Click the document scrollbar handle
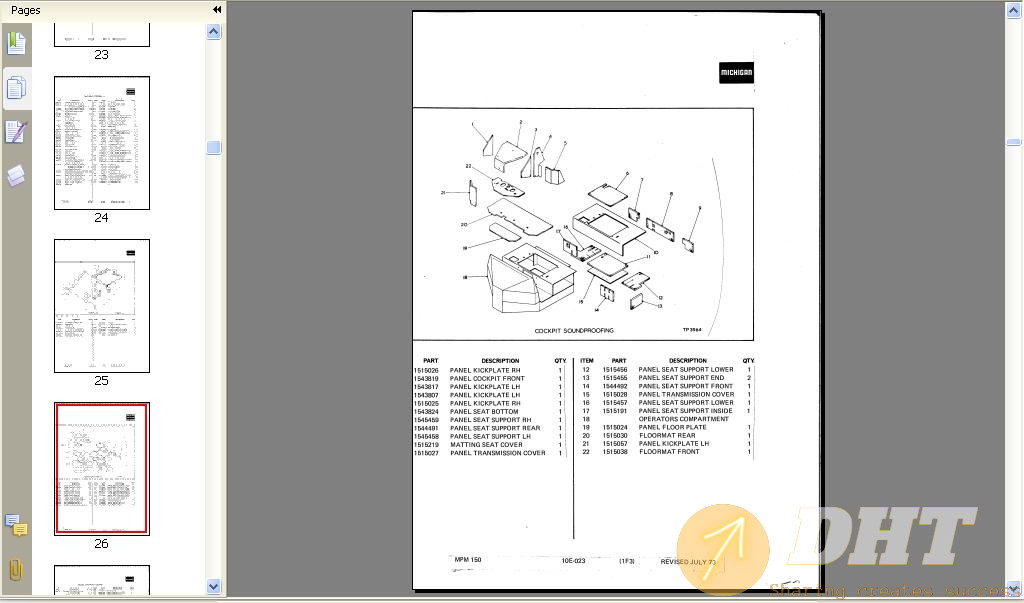The width and height of the screenshot is (1024, 603). 1014,142
